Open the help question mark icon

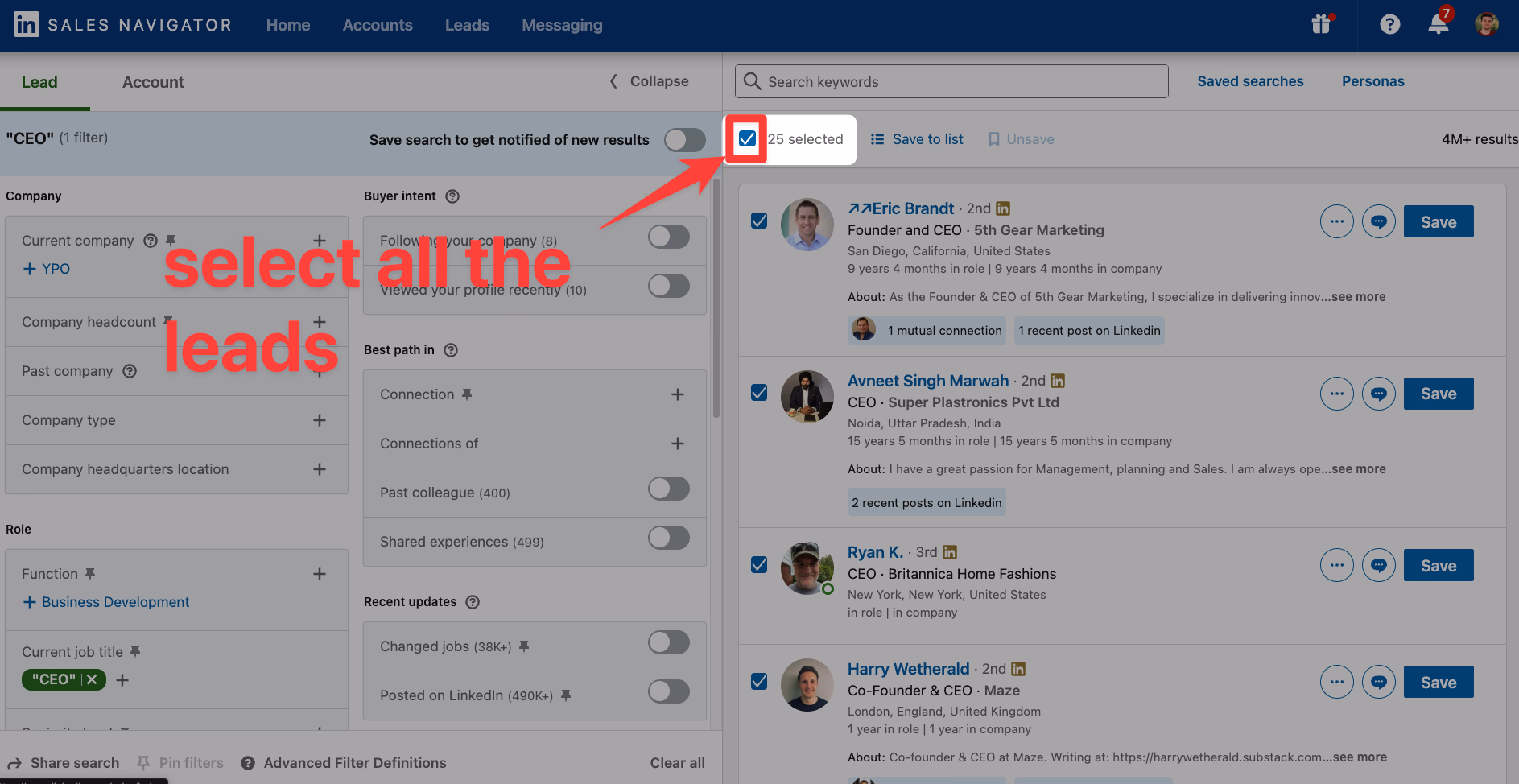point(1389,24)
